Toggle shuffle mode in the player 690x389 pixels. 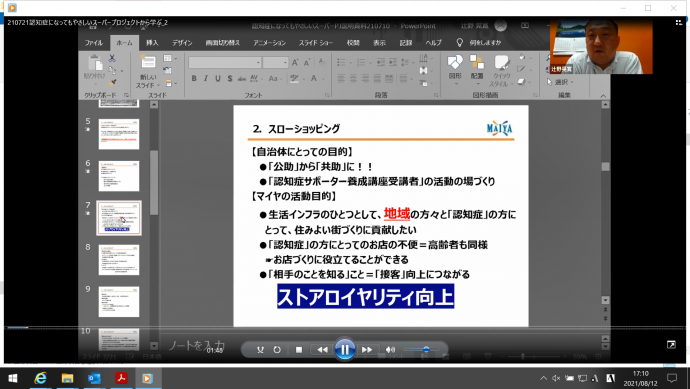(260, 350)
